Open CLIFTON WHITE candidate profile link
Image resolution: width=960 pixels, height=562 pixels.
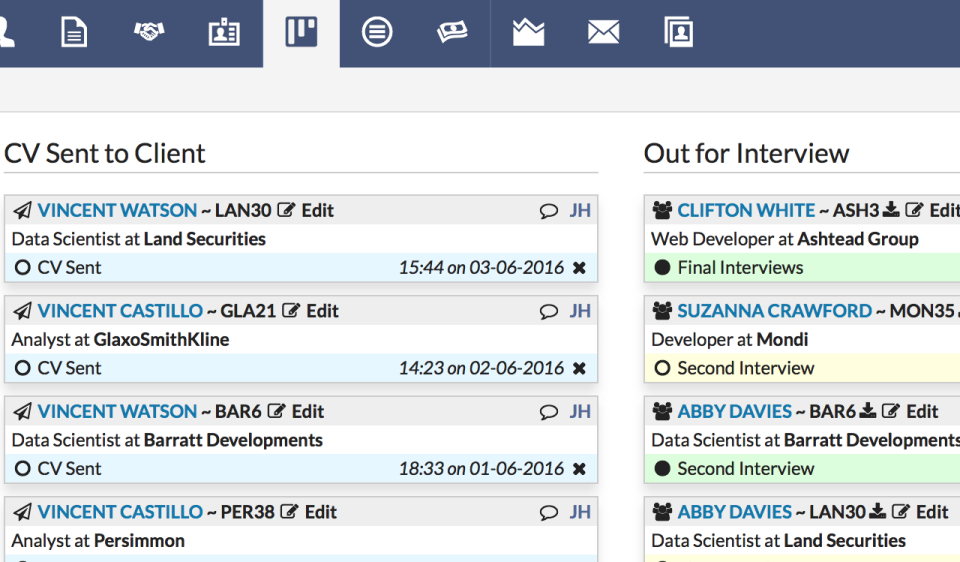pos(746,210)
